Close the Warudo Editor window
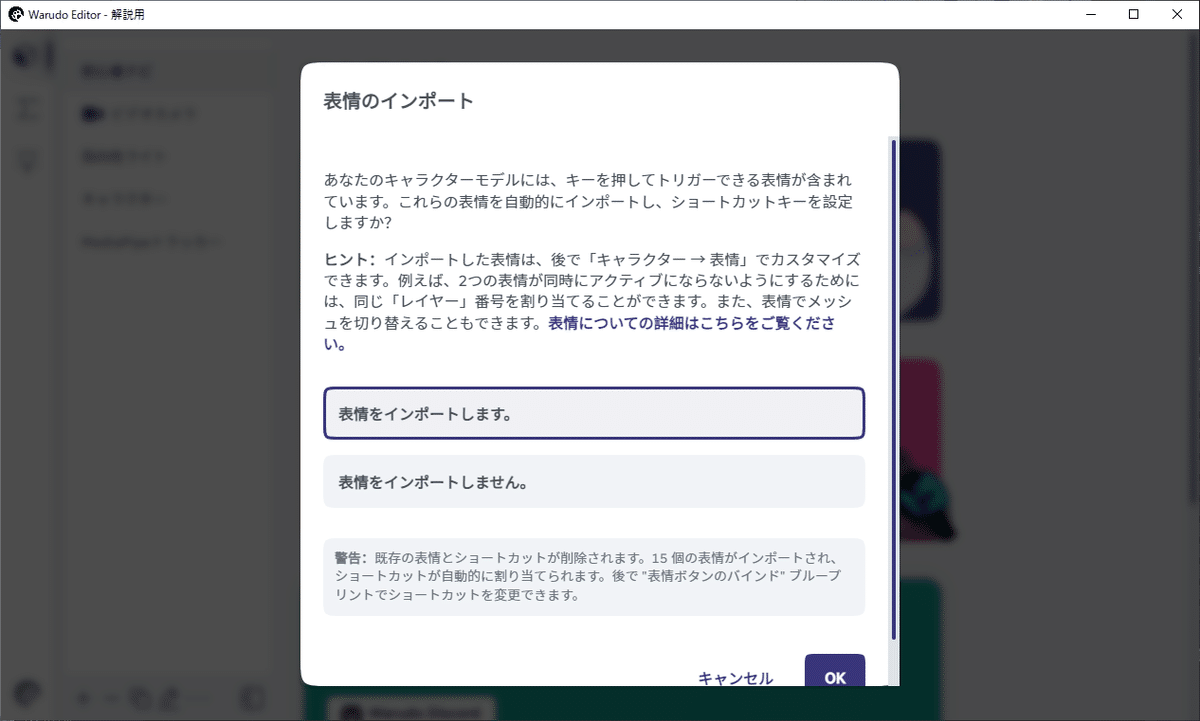The width and height of the screenshot is (1200, 721). pyautogui.click(x=1178, y=14)
